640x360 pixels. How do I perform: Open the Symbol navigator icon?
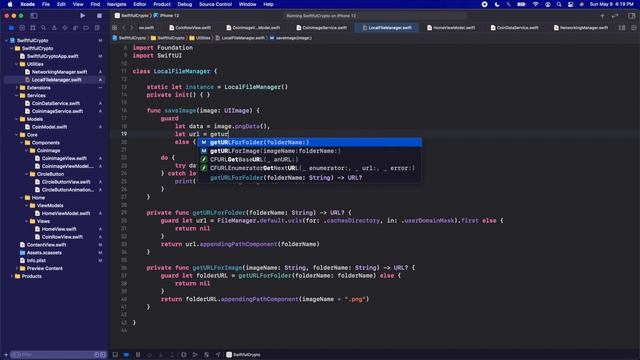tap(33, 28)
